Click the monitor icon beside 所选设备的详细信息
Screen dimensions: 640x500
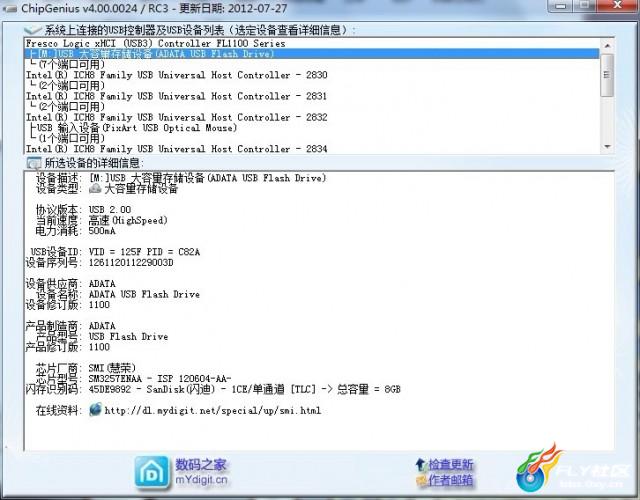[x=34, y=163]
